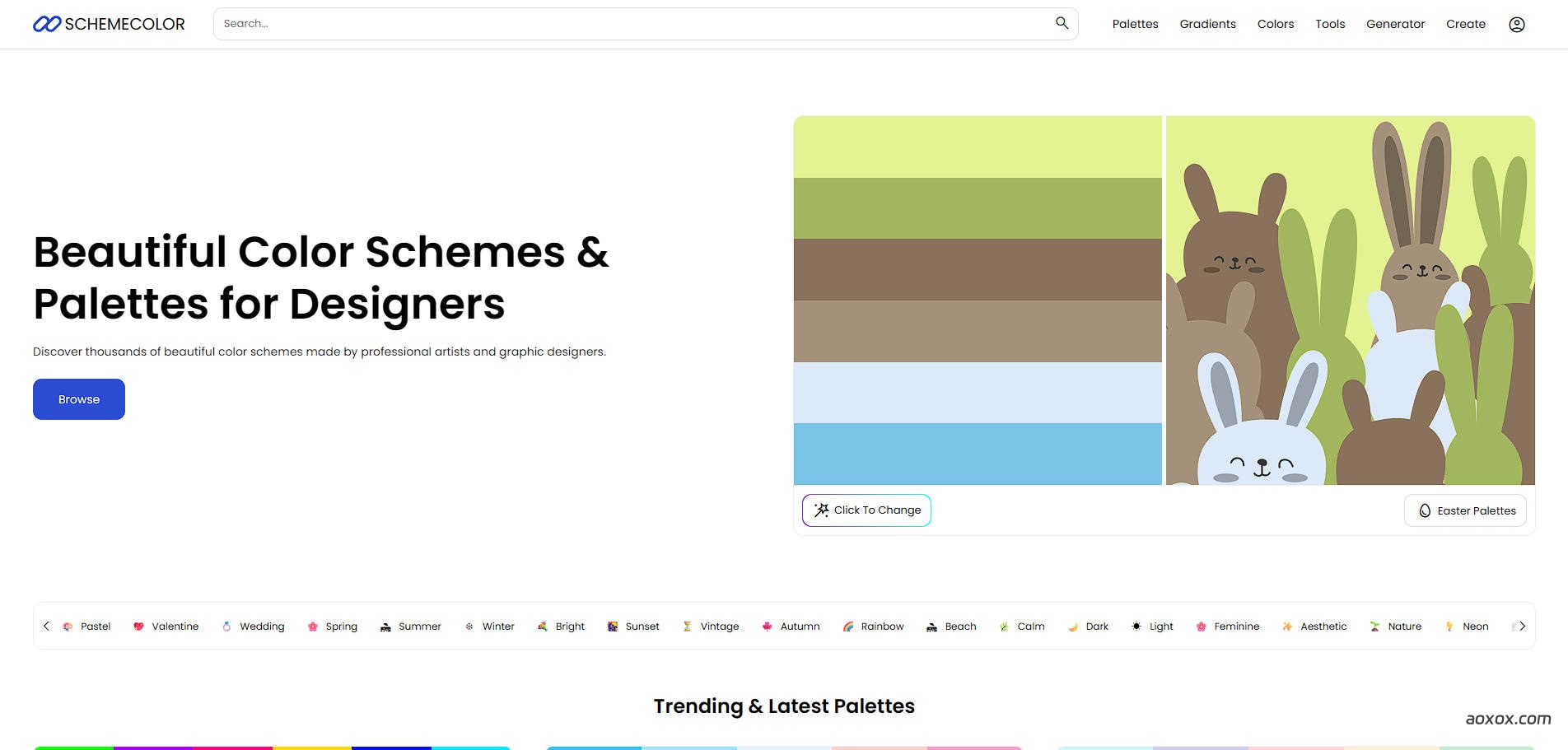The height and width of the screenshot is (750, 1568).
Task: Click the Schemecolor infinity logo
Action: (x=47, y=24)
